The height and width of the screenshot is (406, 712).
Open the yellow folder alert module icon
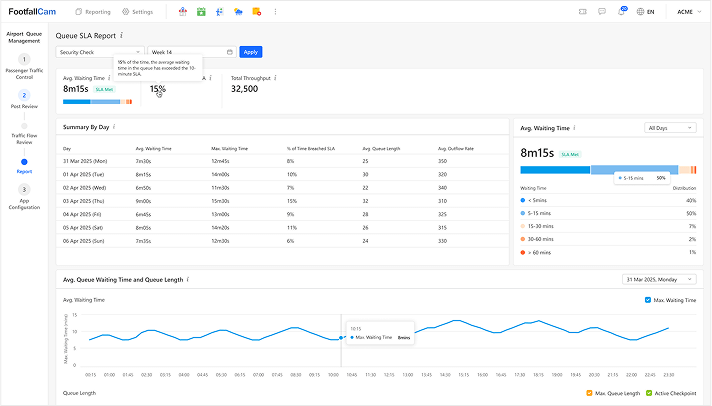(x=257, y=12)
